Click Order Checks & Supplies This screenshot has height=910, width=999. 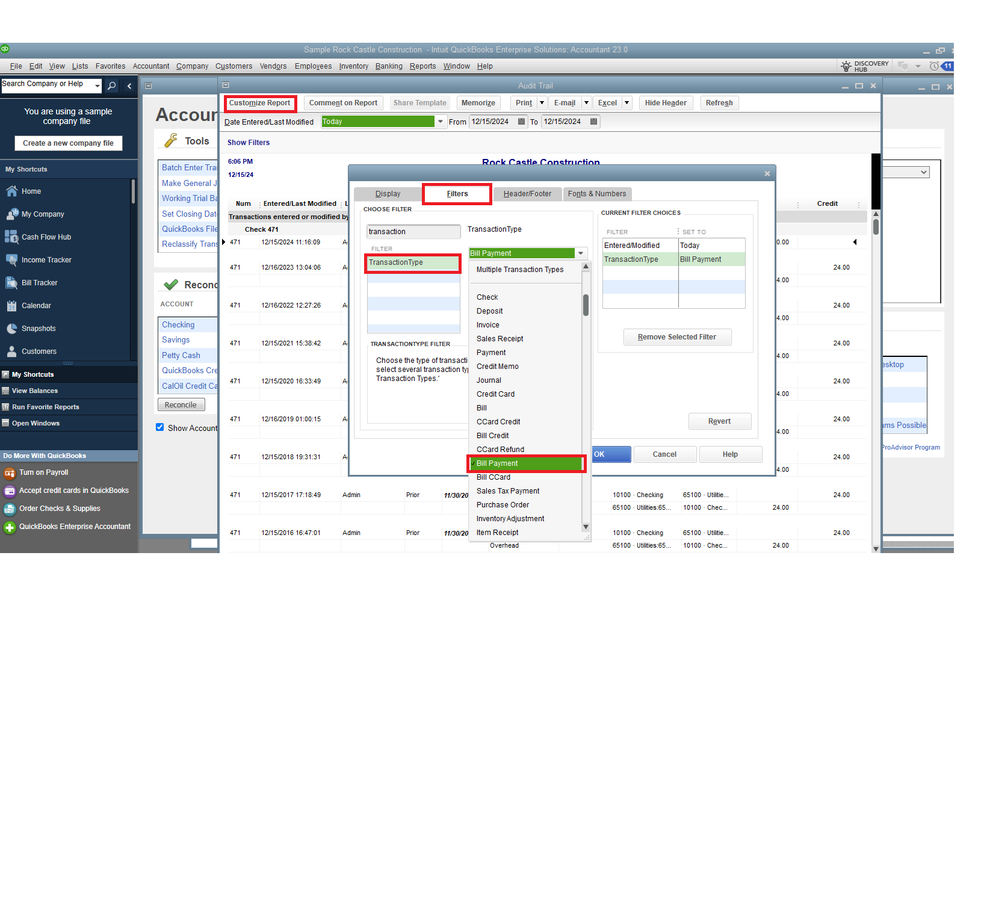(x=59, y=509)
